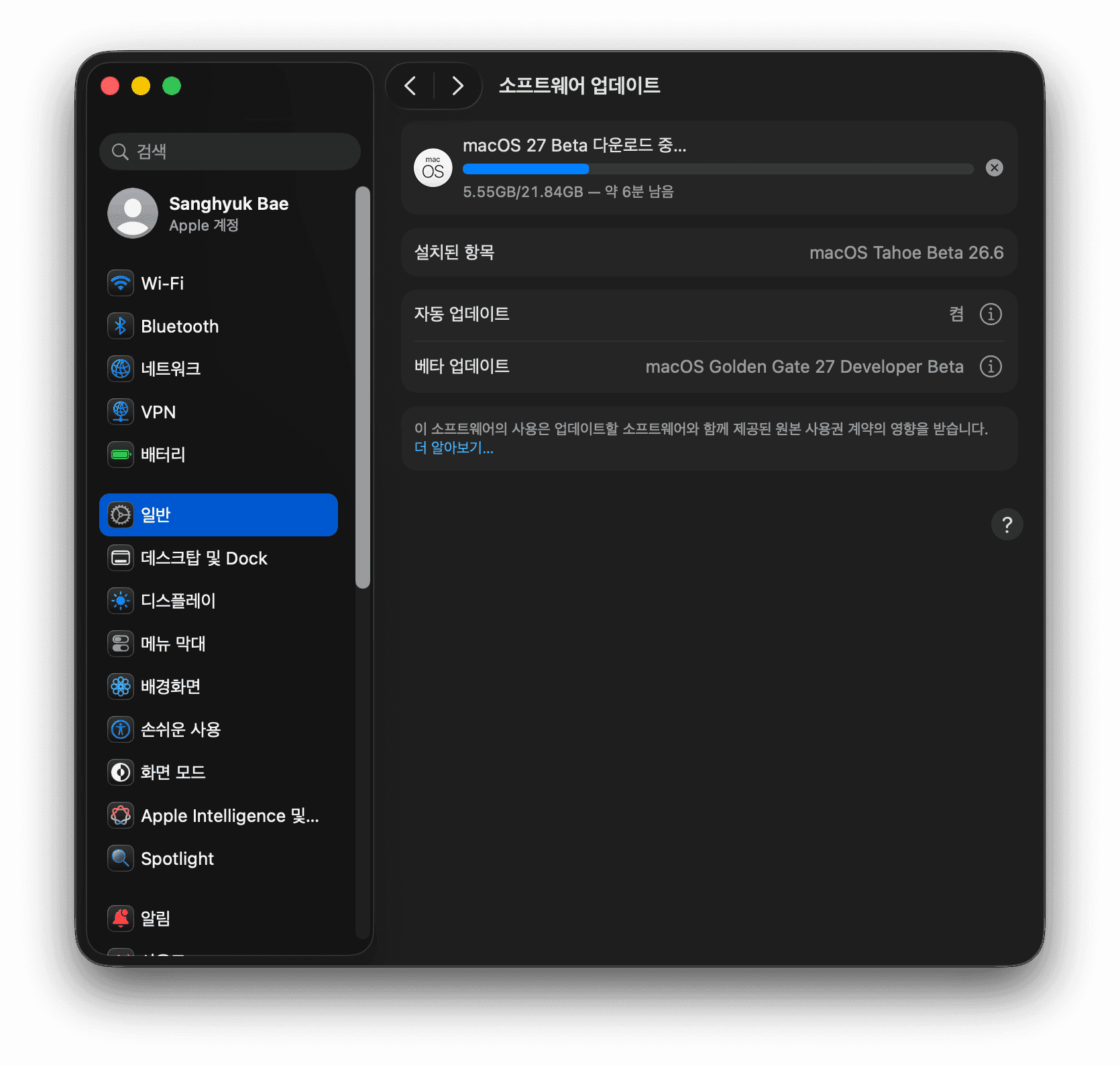1120x1066 pixels.
Task: Select 디스플레이 in the sidebar
Action: coord(219,601)
